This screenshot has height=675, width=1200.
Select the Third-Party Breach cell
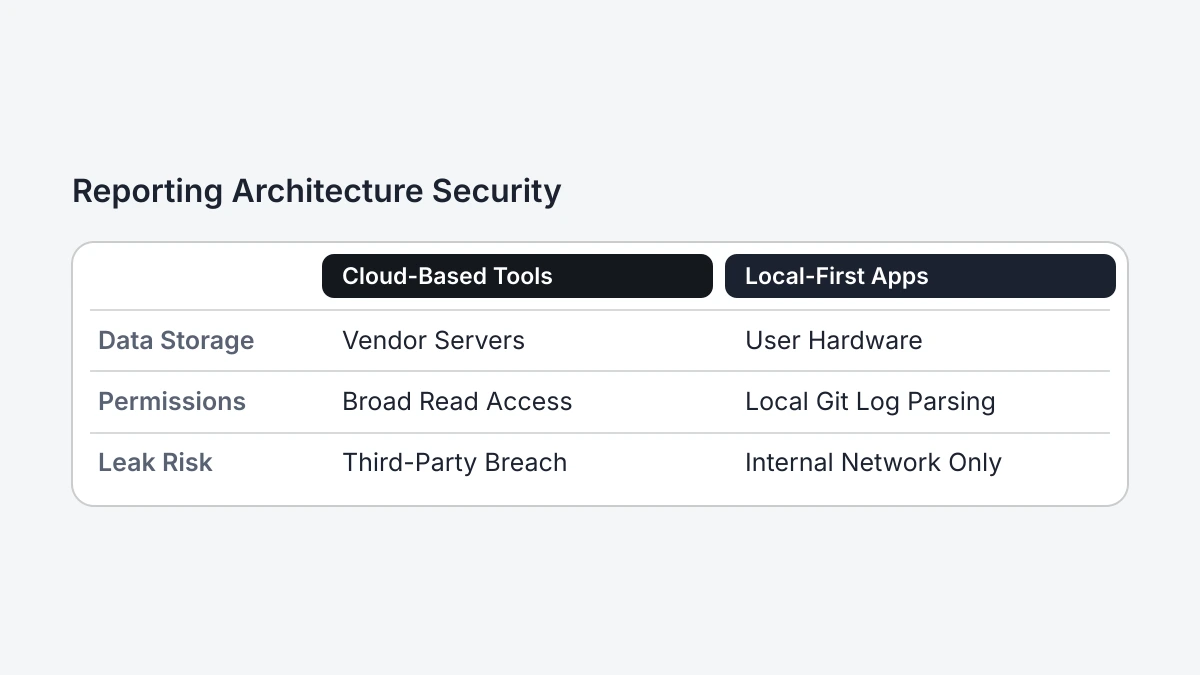[454, 463]
